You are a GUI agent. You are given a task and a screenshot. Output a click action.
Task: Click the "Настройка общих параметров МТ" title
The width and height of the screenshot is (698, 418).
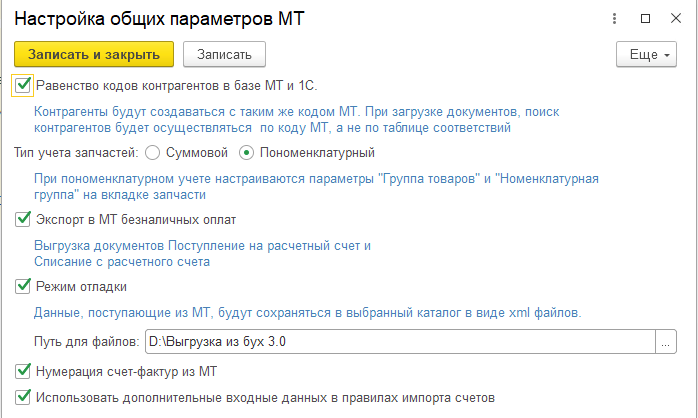tap(158, 20)
